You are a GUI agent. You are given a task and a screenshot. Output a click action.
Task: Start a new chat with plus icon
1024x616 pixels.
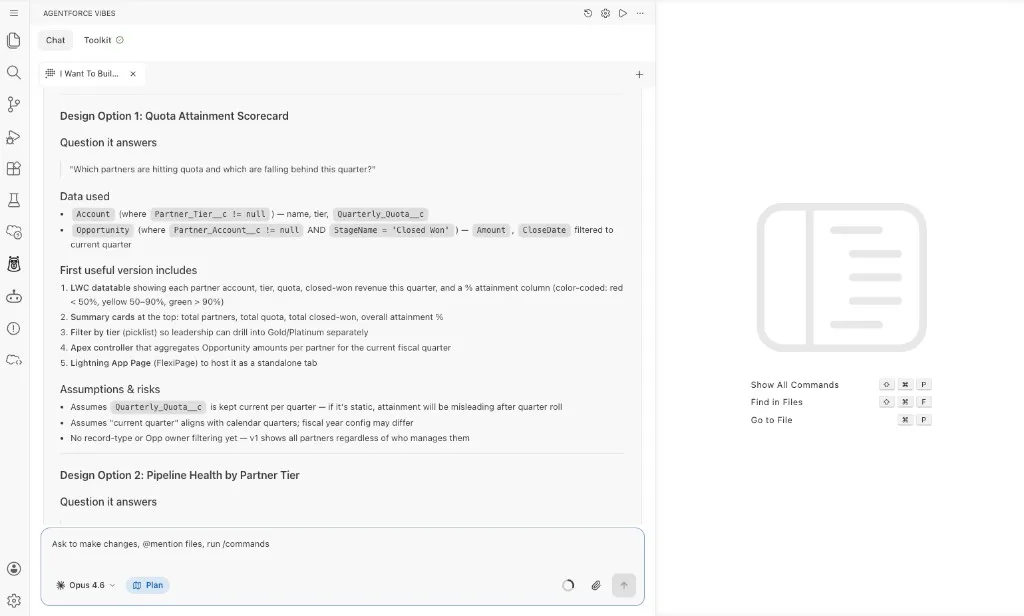pos(639,74)
